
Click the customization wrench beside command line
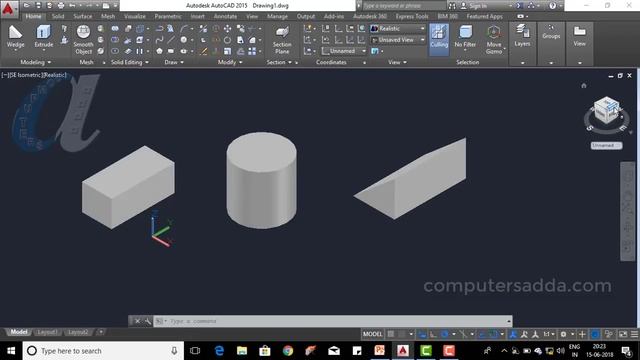(x=147, y=321)
